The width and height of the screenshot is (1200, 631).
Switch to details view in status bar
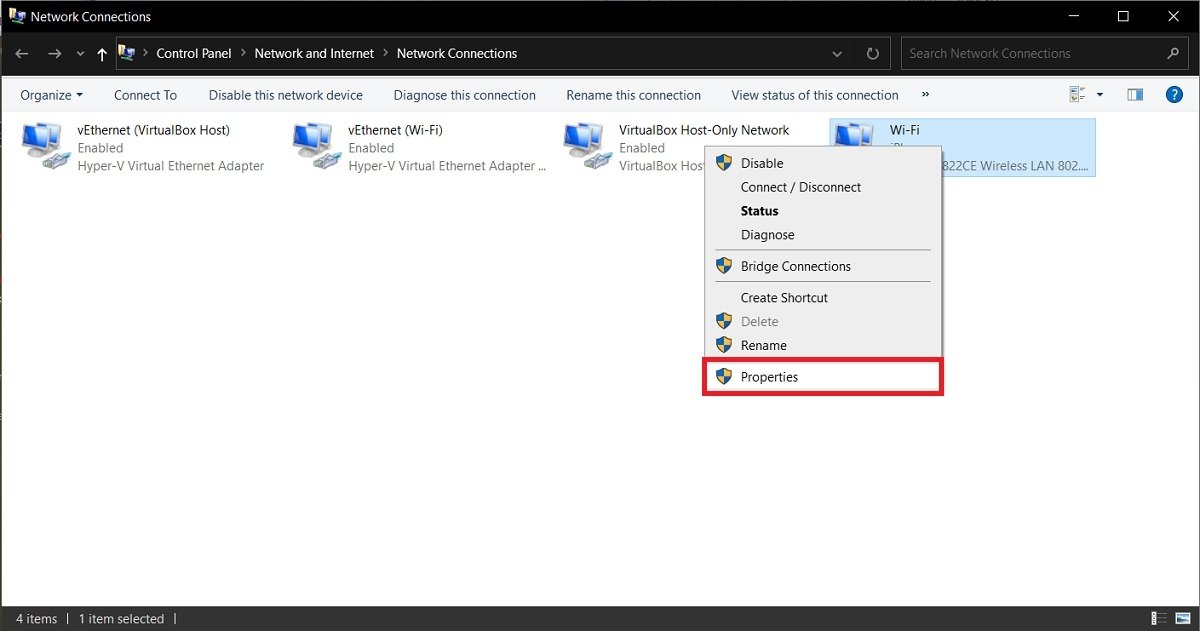1159,619
